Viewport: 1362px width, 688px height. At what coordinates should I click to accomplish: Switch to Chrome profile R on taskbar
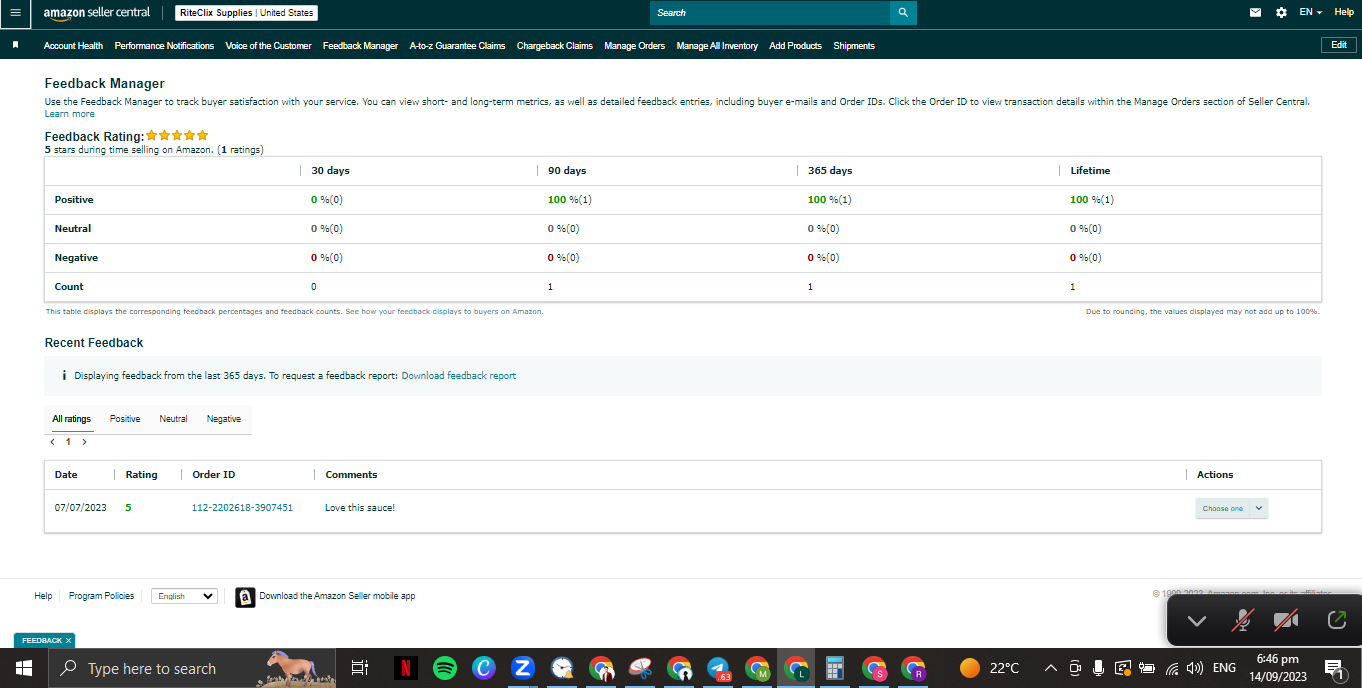click(914, 668)
